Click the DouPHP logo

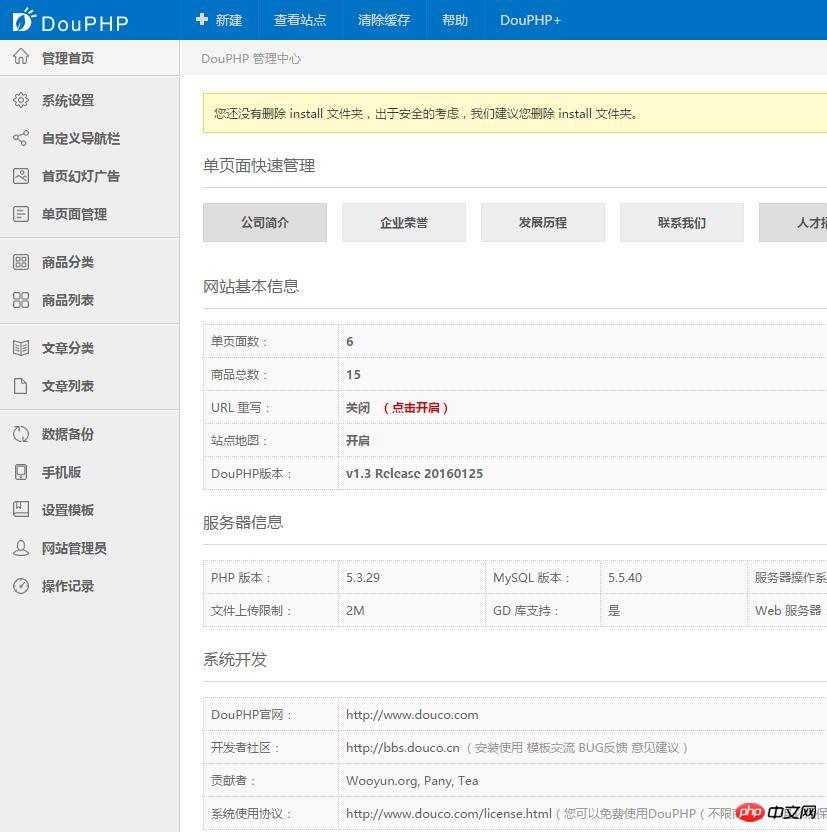(70, 20)
